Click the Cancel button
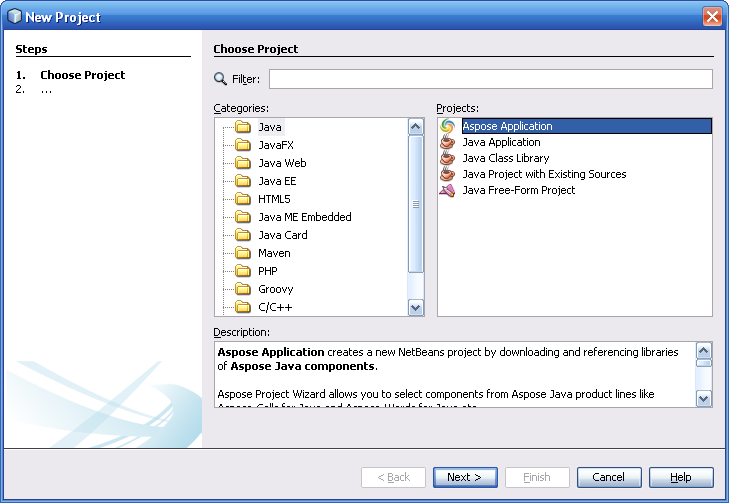The image size is (729, 503). click(x=609, y=477)
